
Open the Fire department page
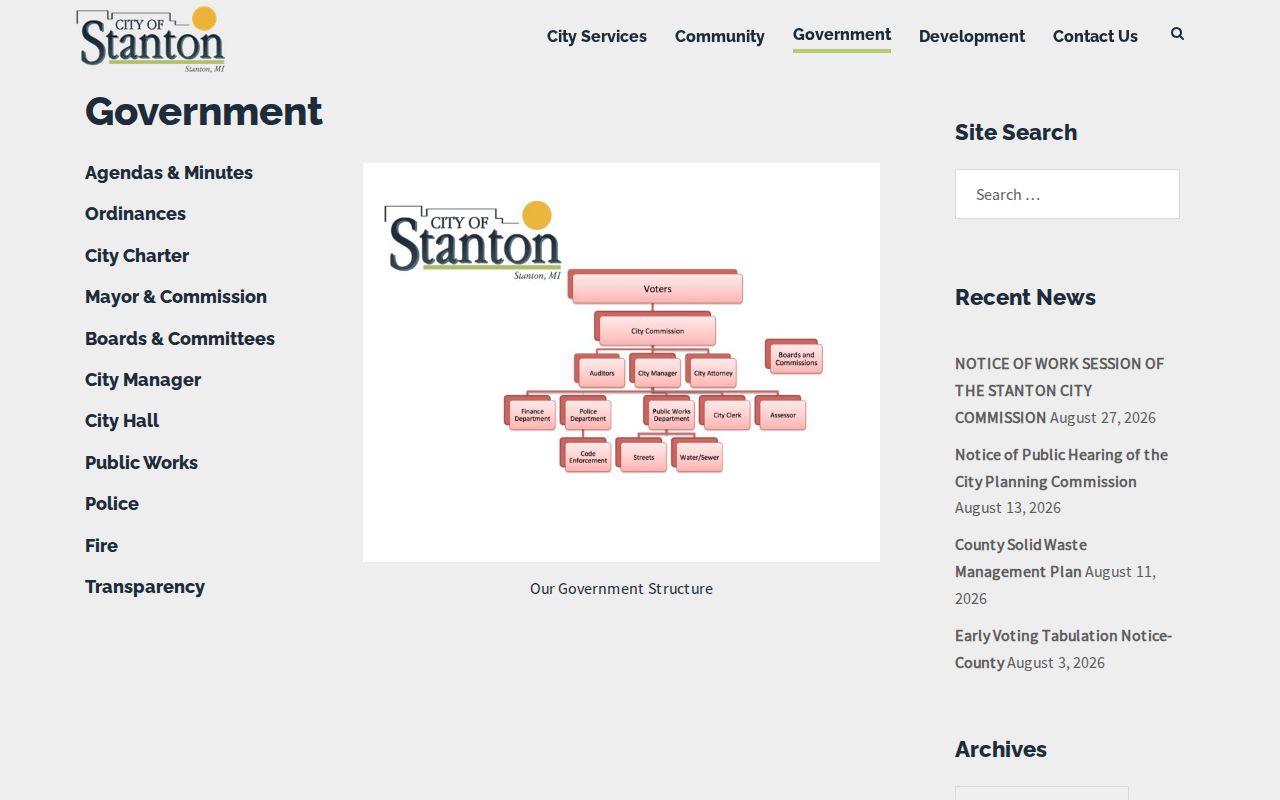tap(101, 545)
